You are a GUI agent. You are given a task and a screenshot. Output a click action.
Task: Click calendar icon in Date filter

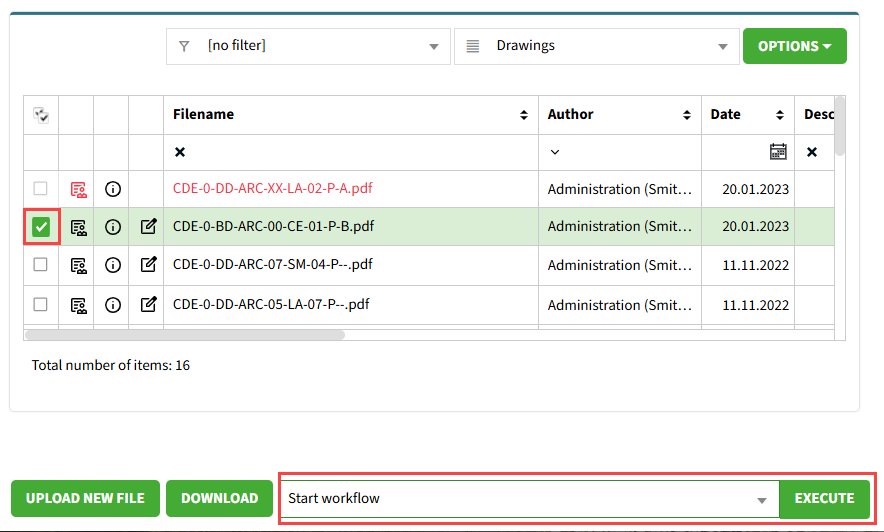pos(777,152)
